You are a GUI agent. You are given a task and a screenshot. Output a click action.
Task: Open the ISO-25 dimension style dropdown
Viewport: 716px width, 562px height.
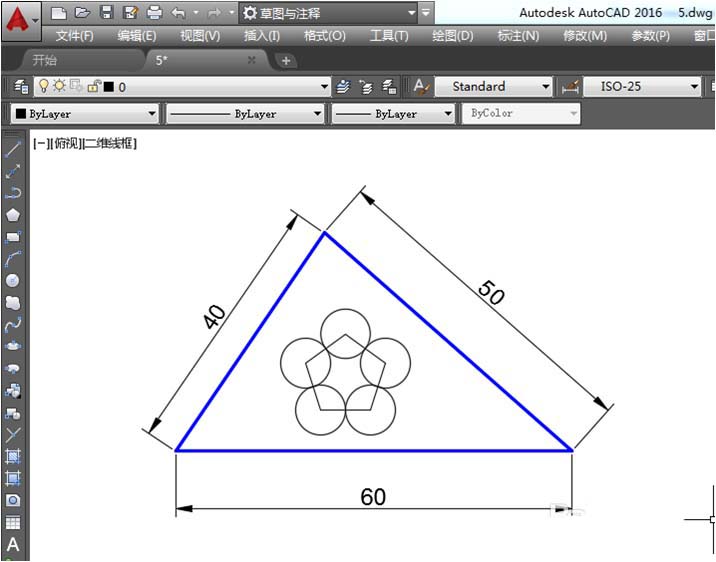click(x=694, y=86)
